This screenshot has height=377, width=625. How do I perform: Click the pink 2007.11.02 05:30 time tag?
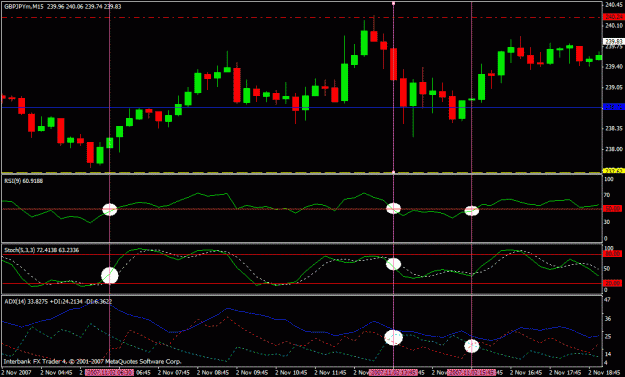tap(109, 373)
